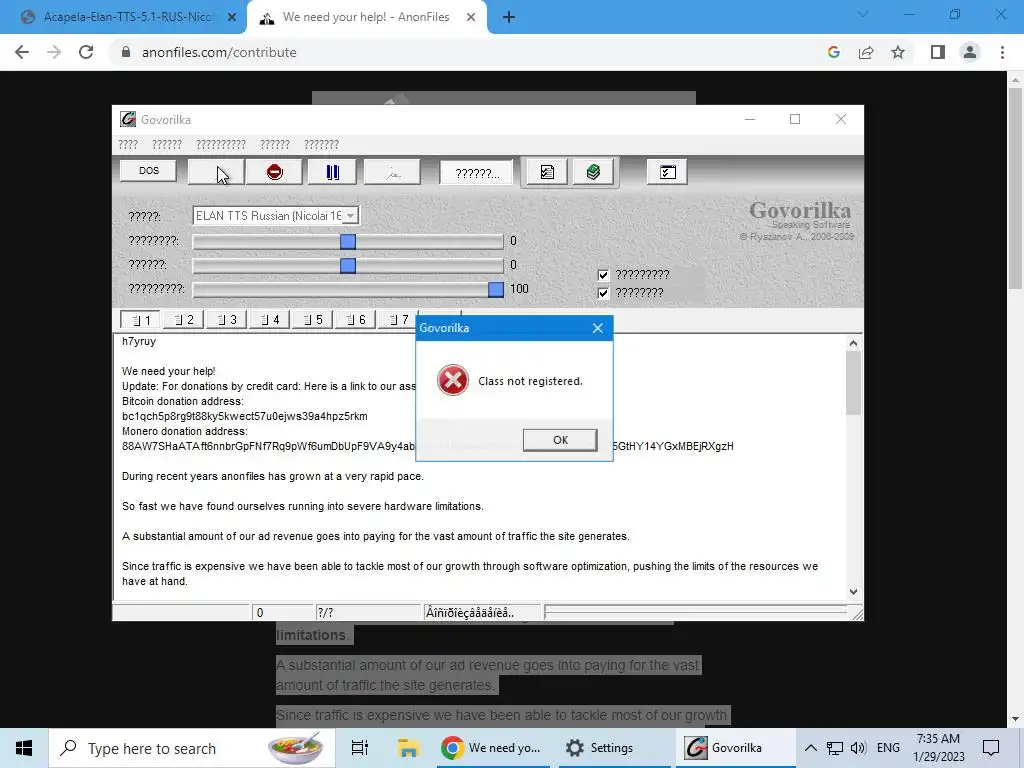The height and width of the screenshot is (768, 1024).
Task: Close the Acapela-Elan-TTS Chrome tab
Action: coord(231,18)
